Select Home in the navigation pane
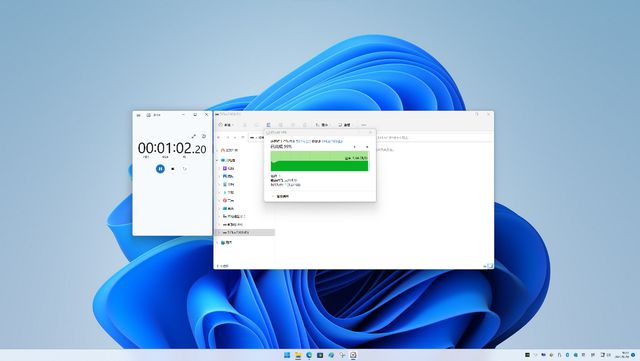Screen dimensions: 640x361 [229, 150]
